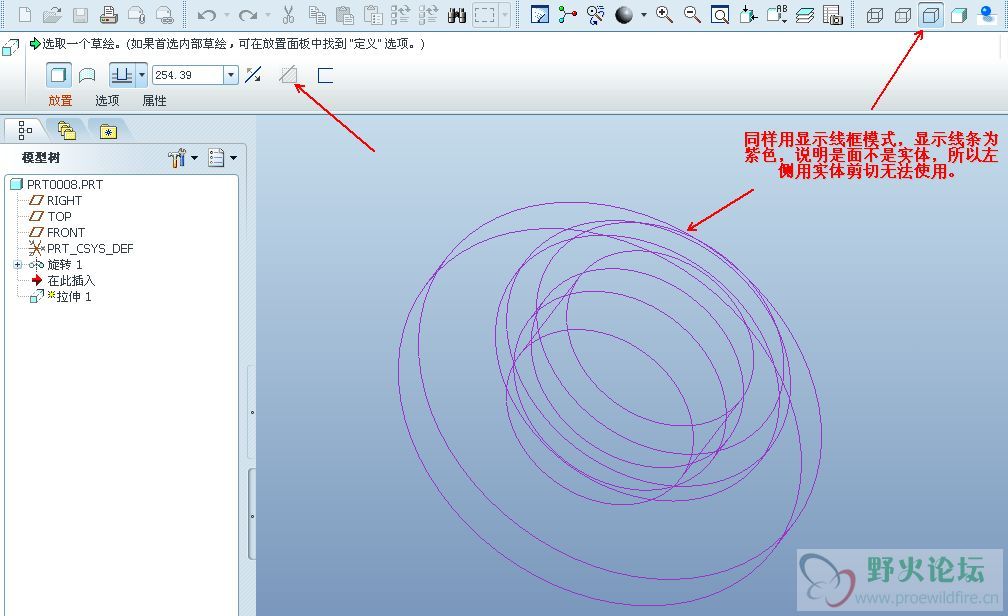The image size is (1008, 616).
Task: Regenerate the model
Action: [400, 14]
